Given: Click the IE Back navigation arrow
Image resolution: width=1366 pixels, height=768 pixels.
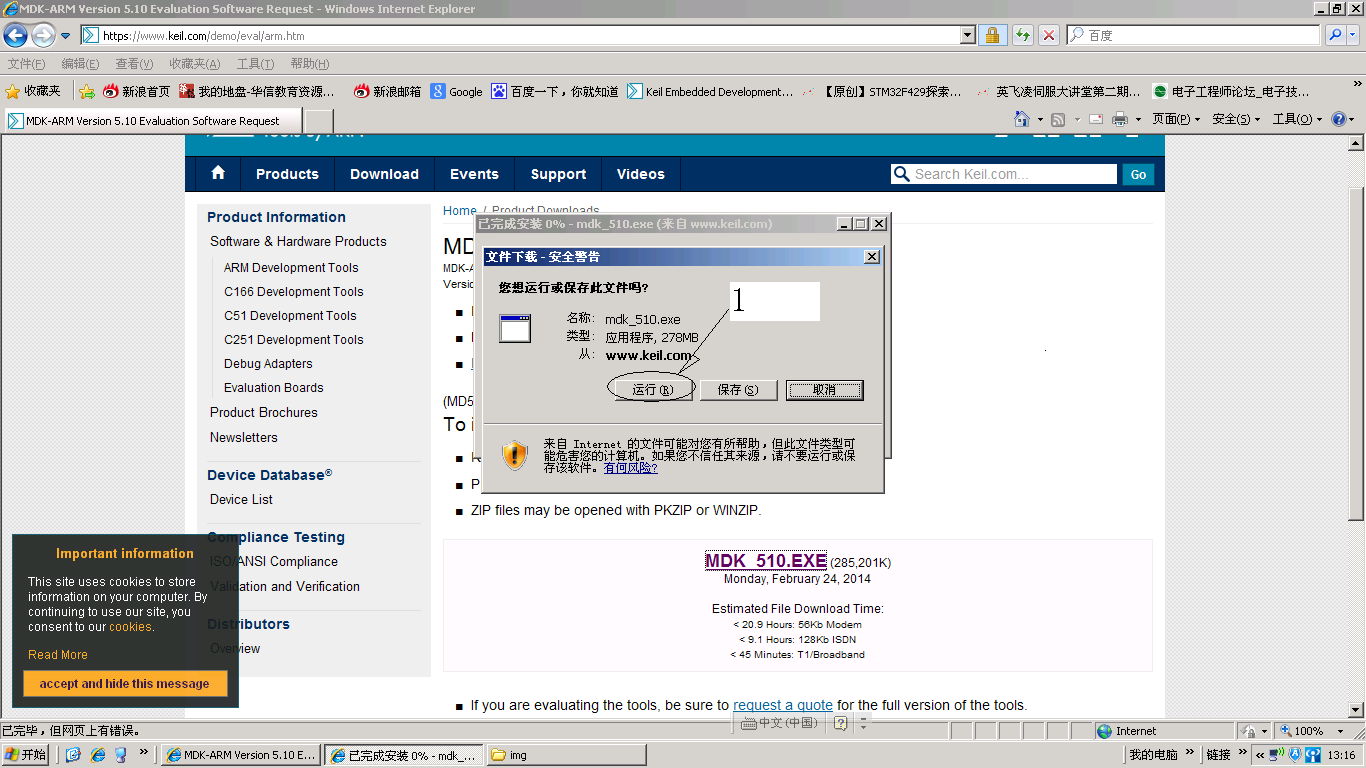Looking at the screenshot, I should 15,36.
